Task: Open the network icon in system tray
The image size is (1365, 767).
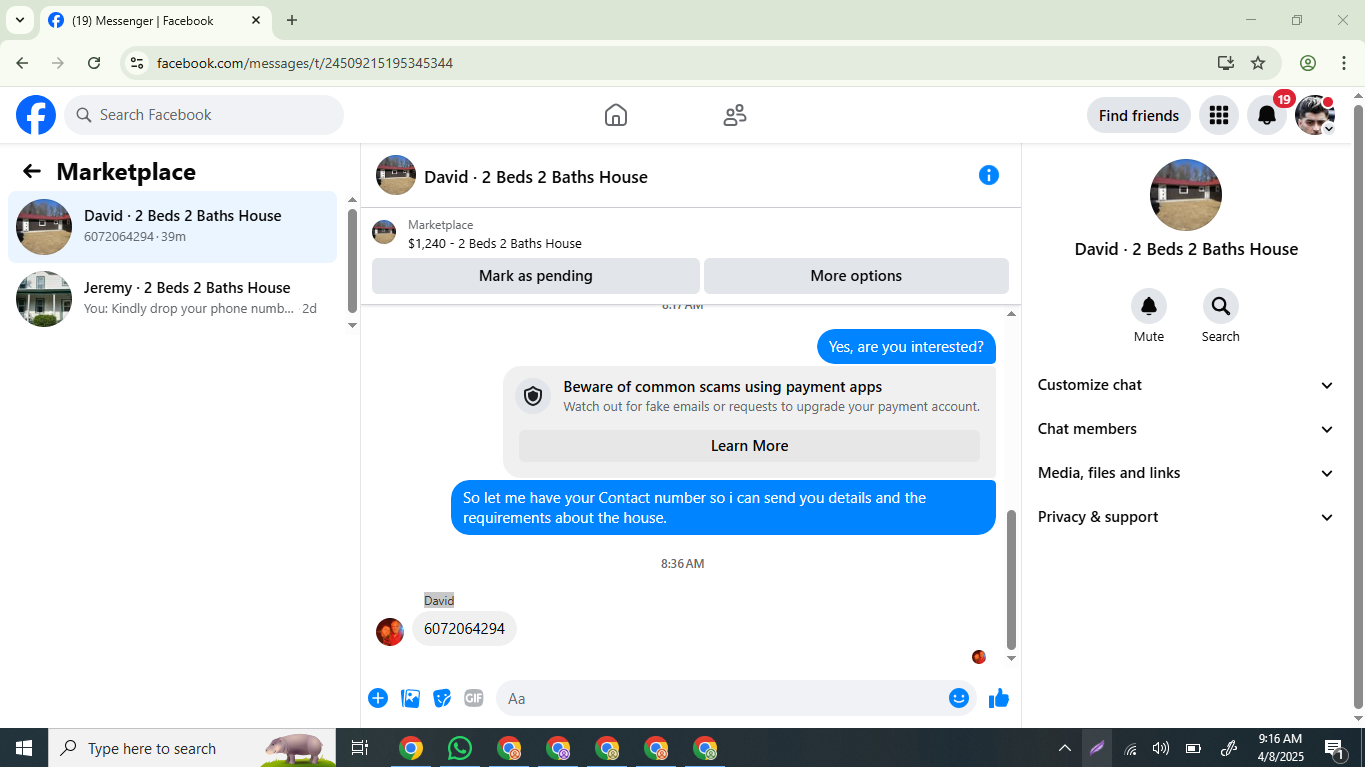Action: (1130, 748)
